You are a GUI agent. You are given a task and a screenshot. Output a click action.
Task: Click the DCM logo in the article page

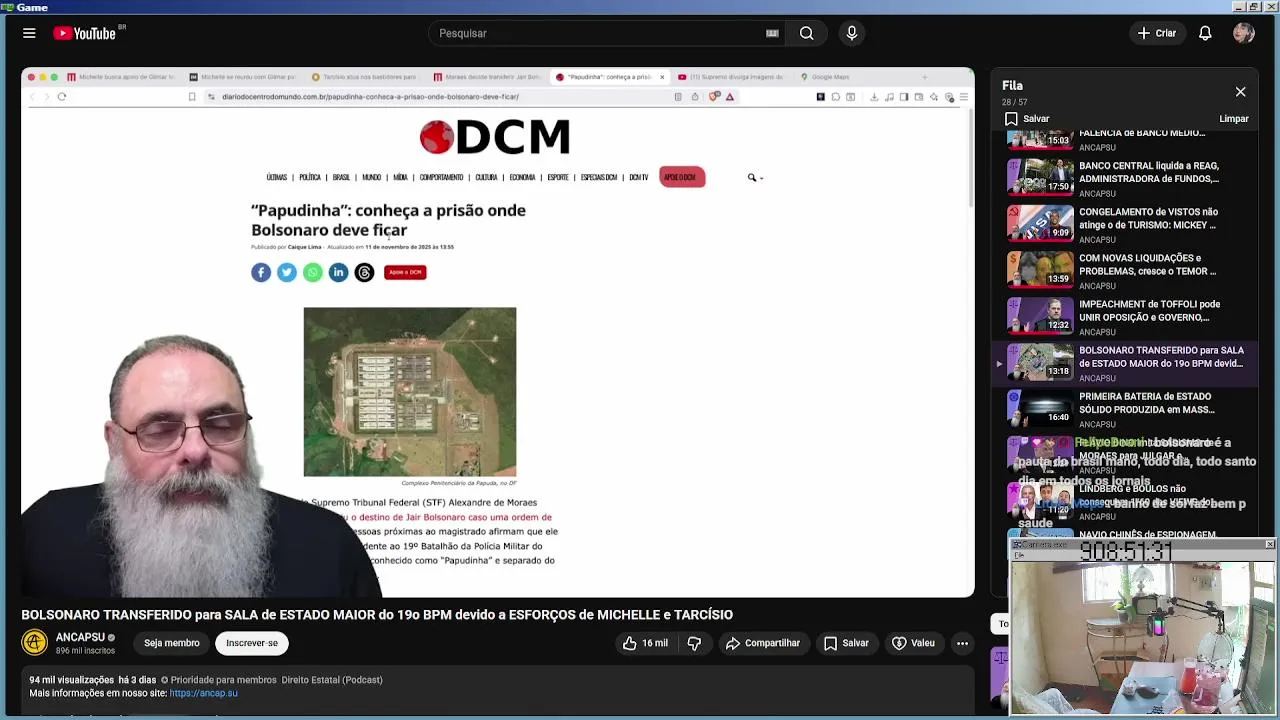495,137
